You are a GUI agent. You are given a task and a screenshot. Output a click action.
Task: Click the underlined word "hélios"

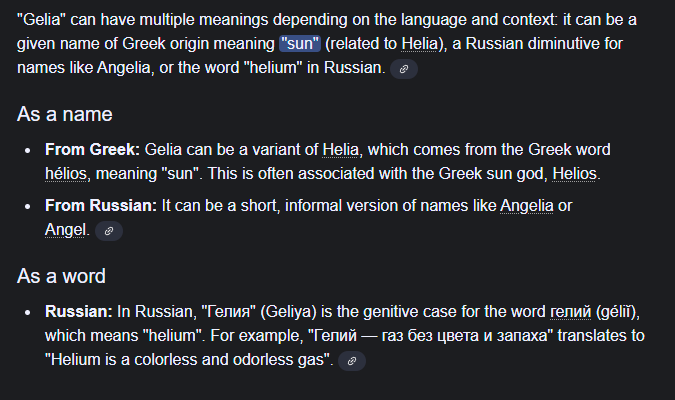[x=66, y=174]
